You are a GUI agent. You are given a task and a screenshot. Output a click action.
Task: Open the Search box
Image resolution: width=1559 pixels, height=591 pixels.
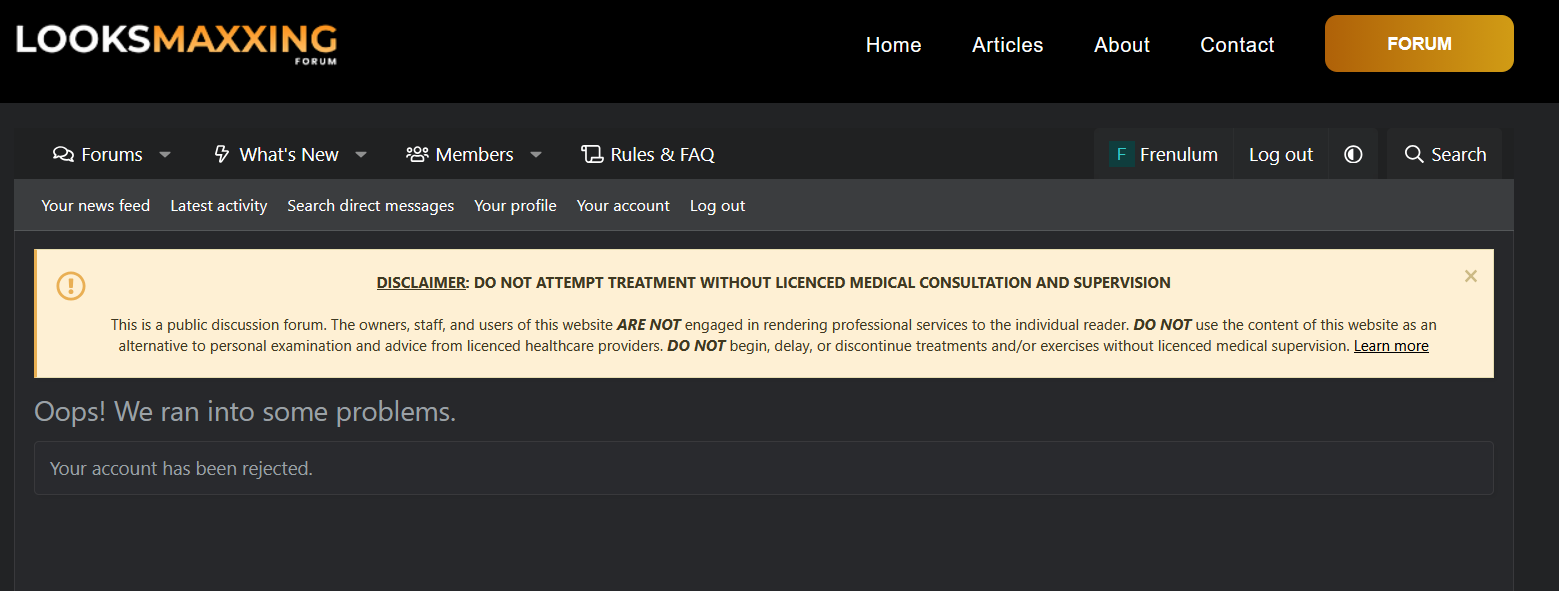[1445, 154]
